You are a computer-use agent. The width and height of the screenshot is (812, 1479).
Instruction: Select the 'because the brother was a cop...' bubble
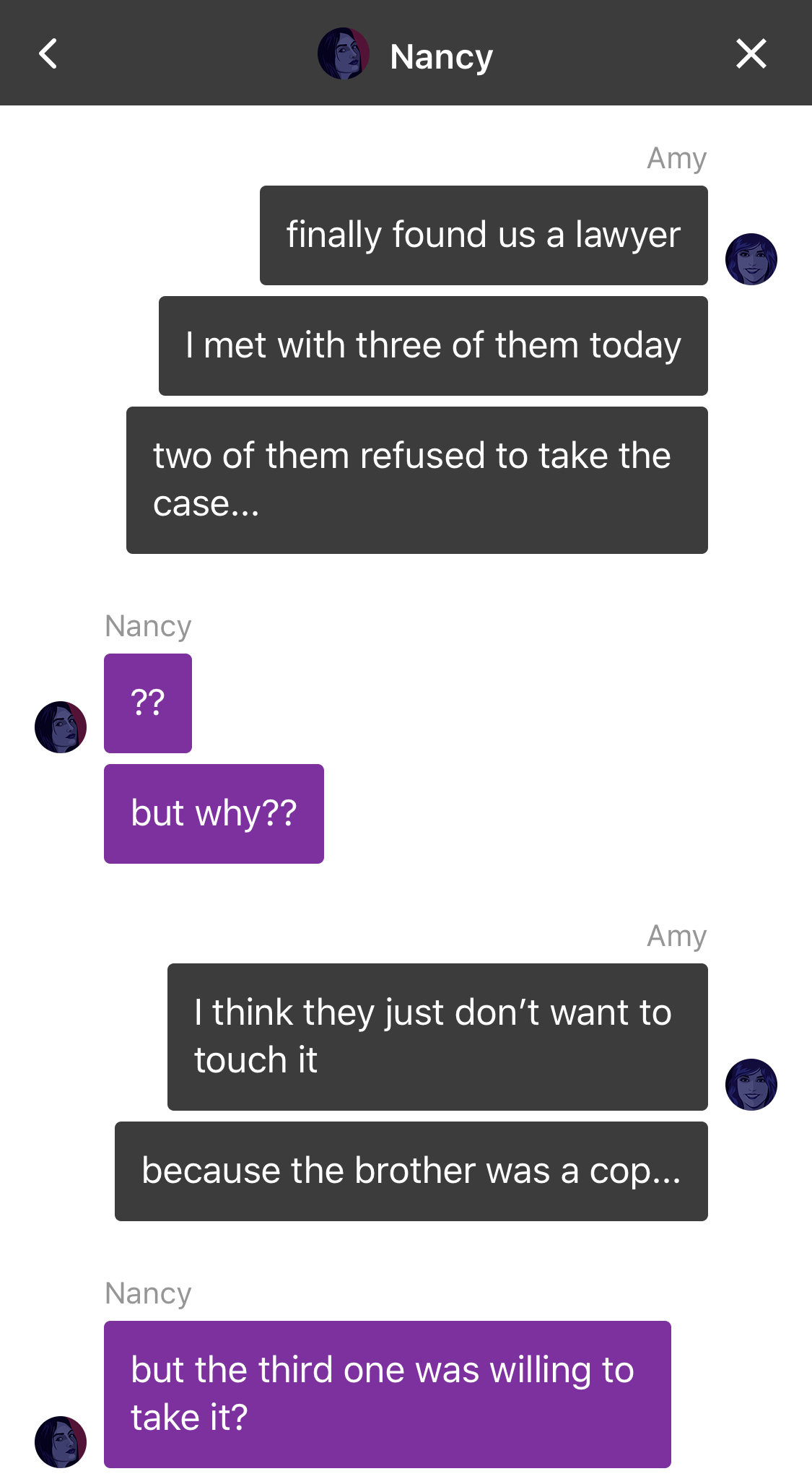pyautogui.click(x=411, y=1171)
